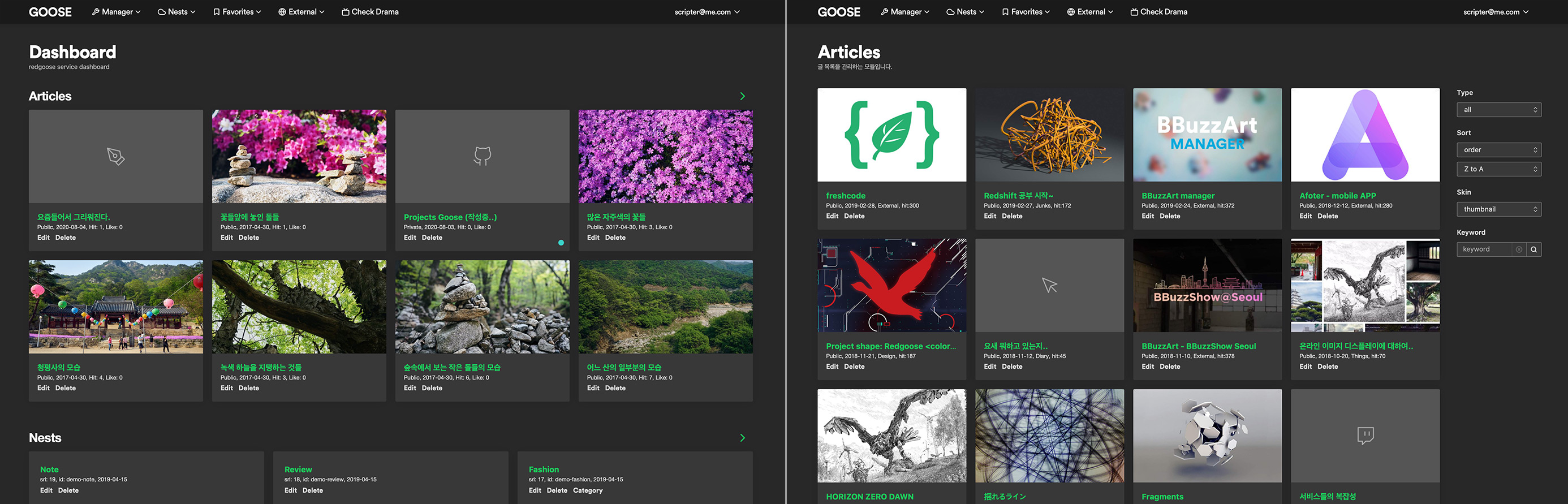The width and height of the screenshot is (1568, 504).
Task: Click Delete under the freshcode article
Action: point(854,216)
